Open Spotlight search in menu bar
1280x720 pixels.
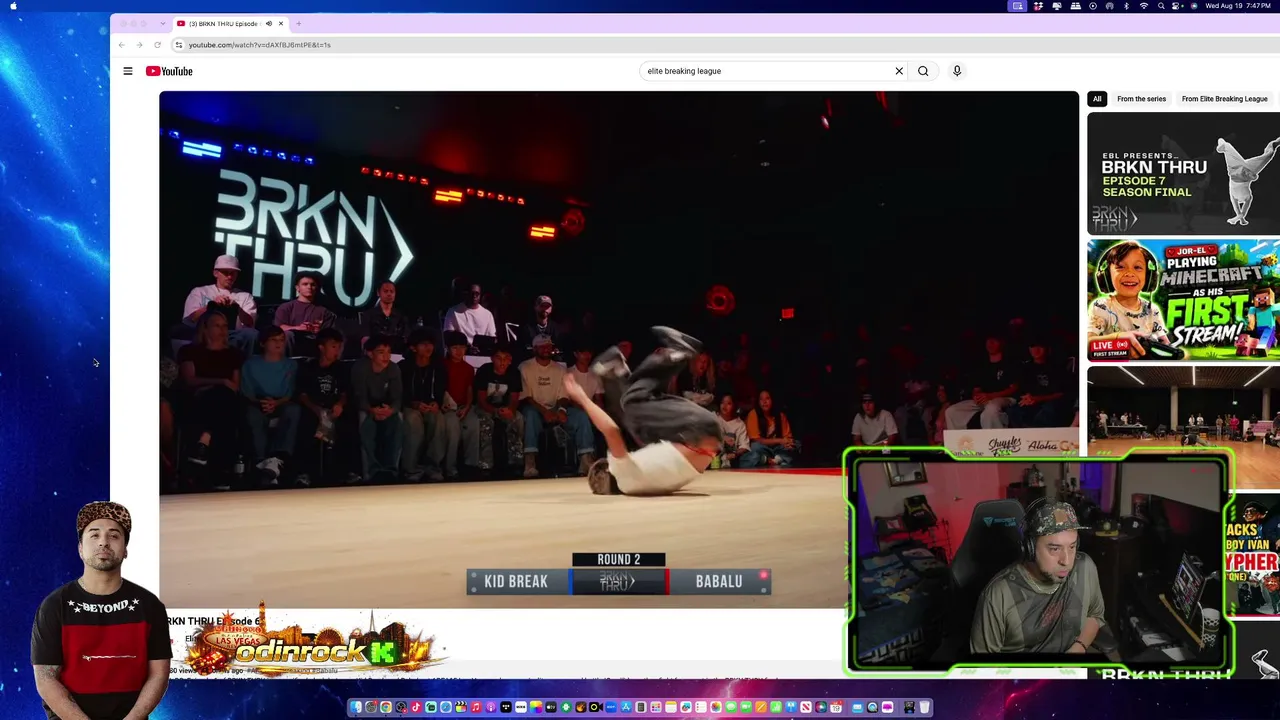[1161, 6]
